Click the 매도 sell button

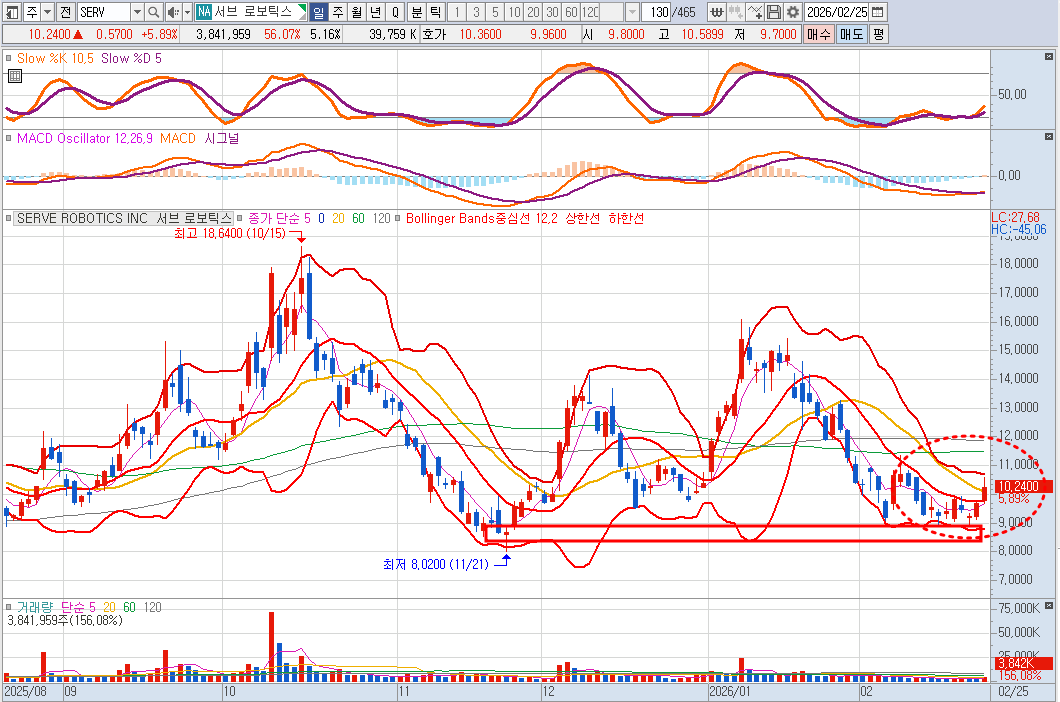tap(851, 33)
